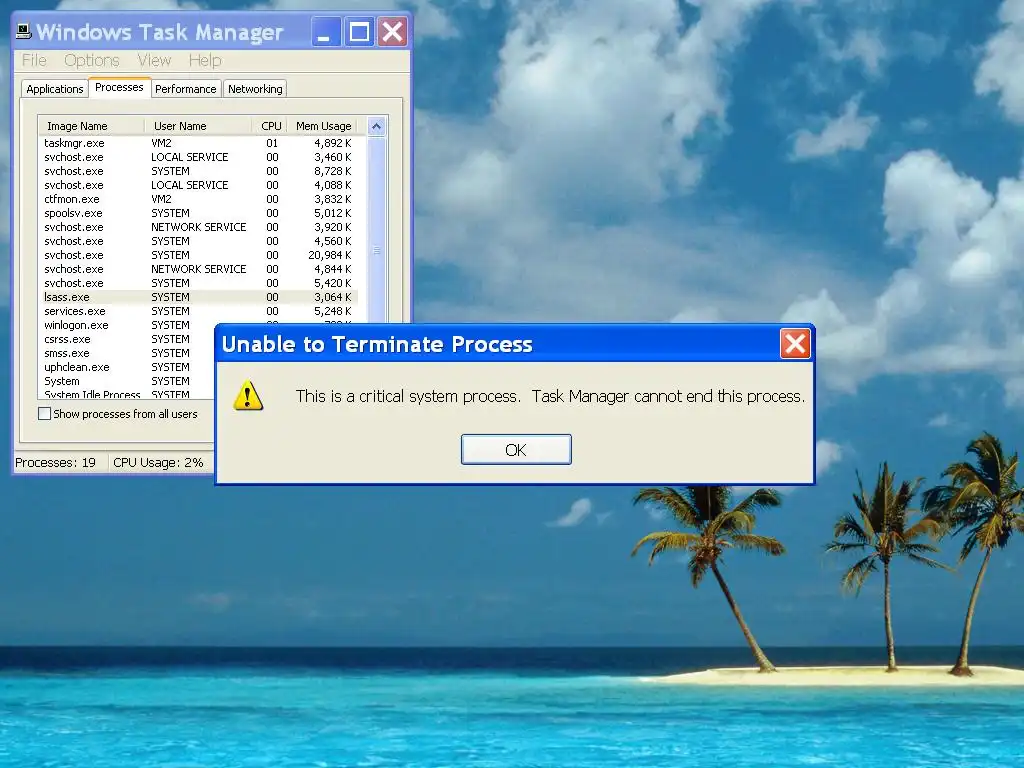Click the yellow warning icon in the dialog
Screen dimensions: 1024x768
[248, 395]
